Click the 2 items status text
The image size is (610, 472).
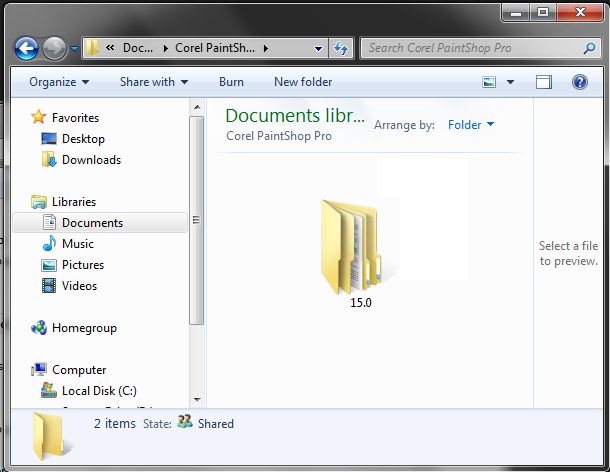115,423
